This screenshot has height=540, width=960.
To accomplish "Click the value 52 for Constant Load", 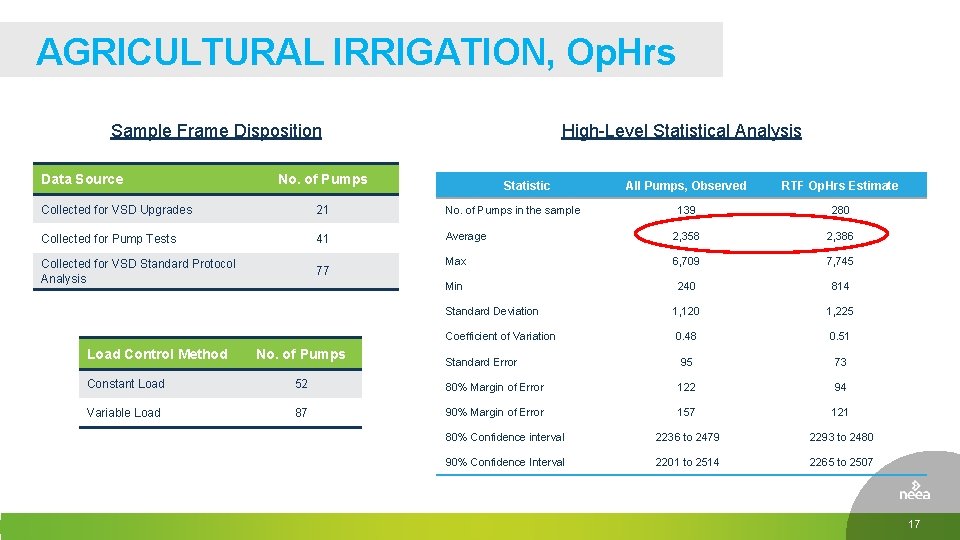I will coord(301,383).
